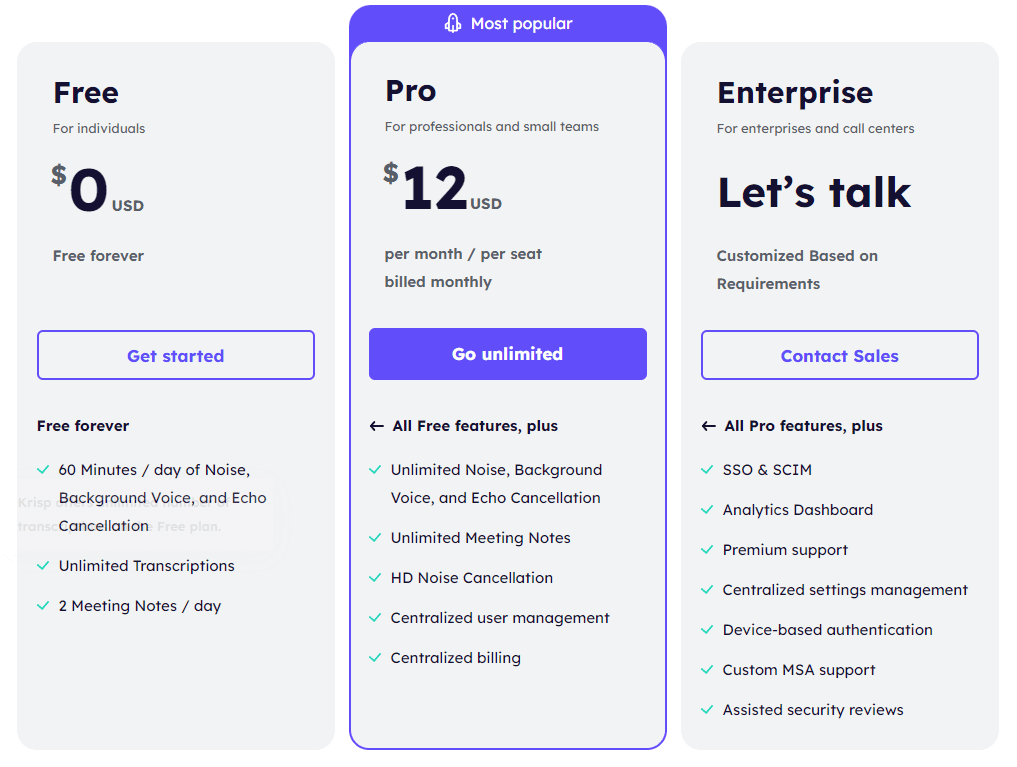This screenshot has width=1017, height=767.
Task: Click Get started on the Free plan
Action: [175, 354]
